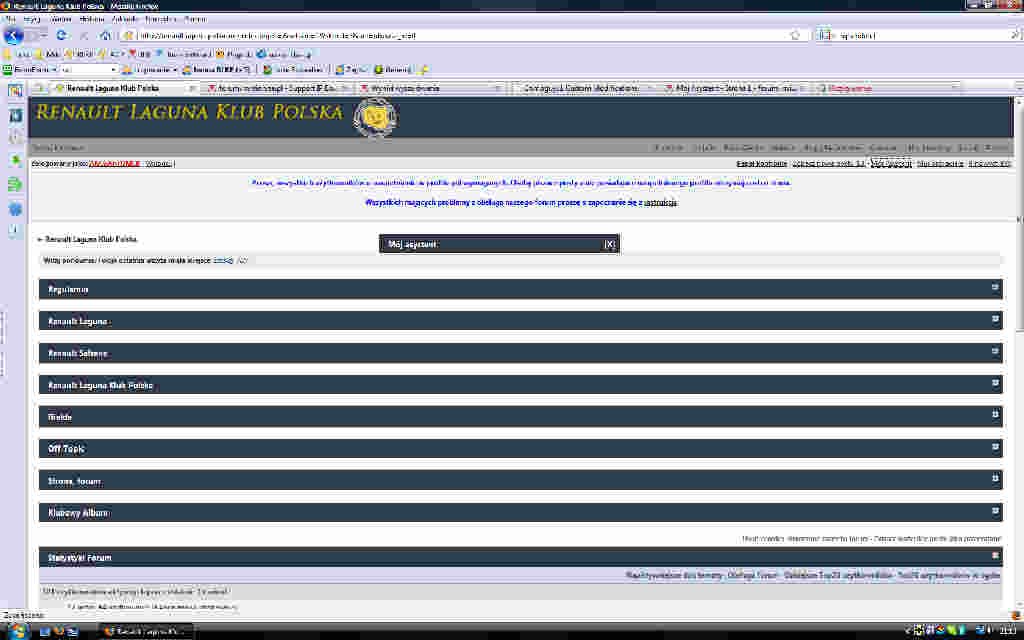Toggle the Renault Laguna category collapse icon
Image resolution: width=1024 pixels, height=640 pixels.
pyautogui.click(x=995, y=319)
